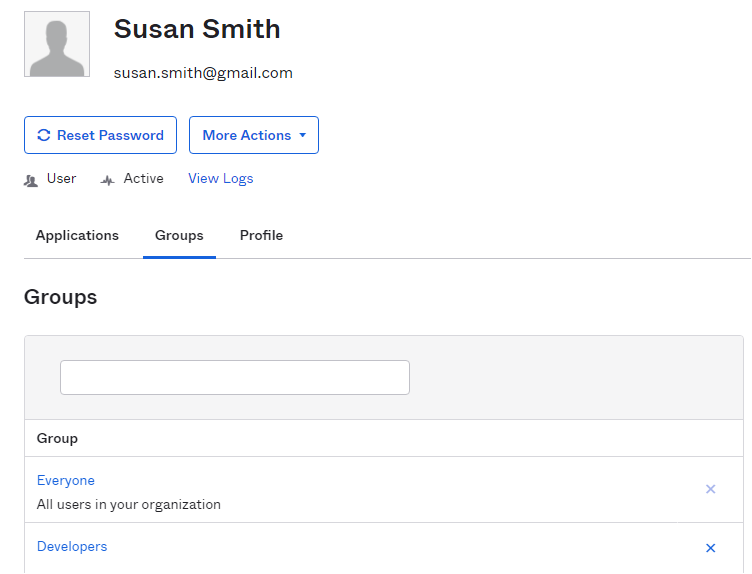This screenshot has height=574, width=752.
Task: Open the Profile tab
Action: pyautogui.click(x=261, y=236)
